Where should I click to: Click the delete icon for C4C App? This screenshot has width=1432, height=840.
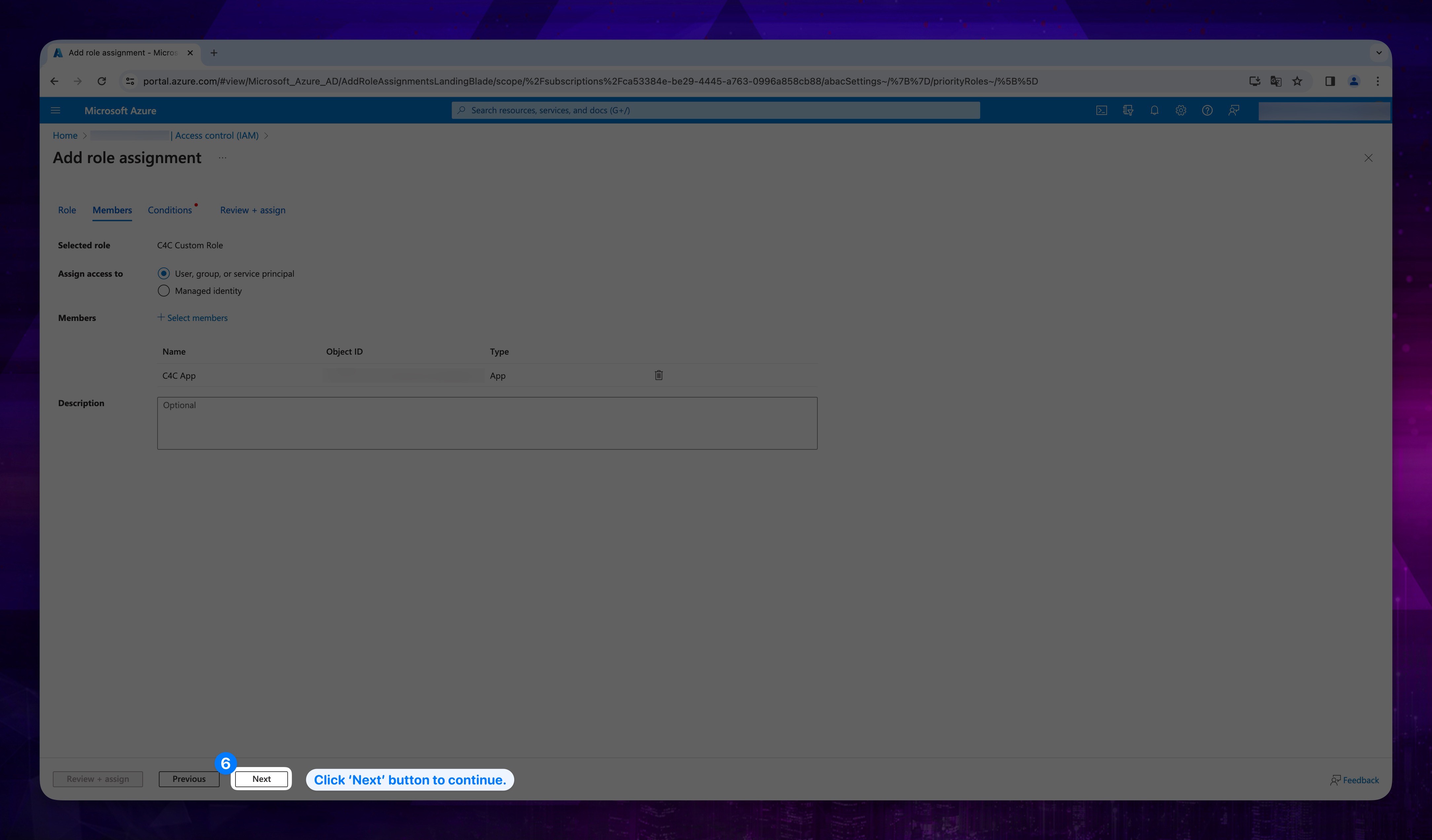coord(659,375)
